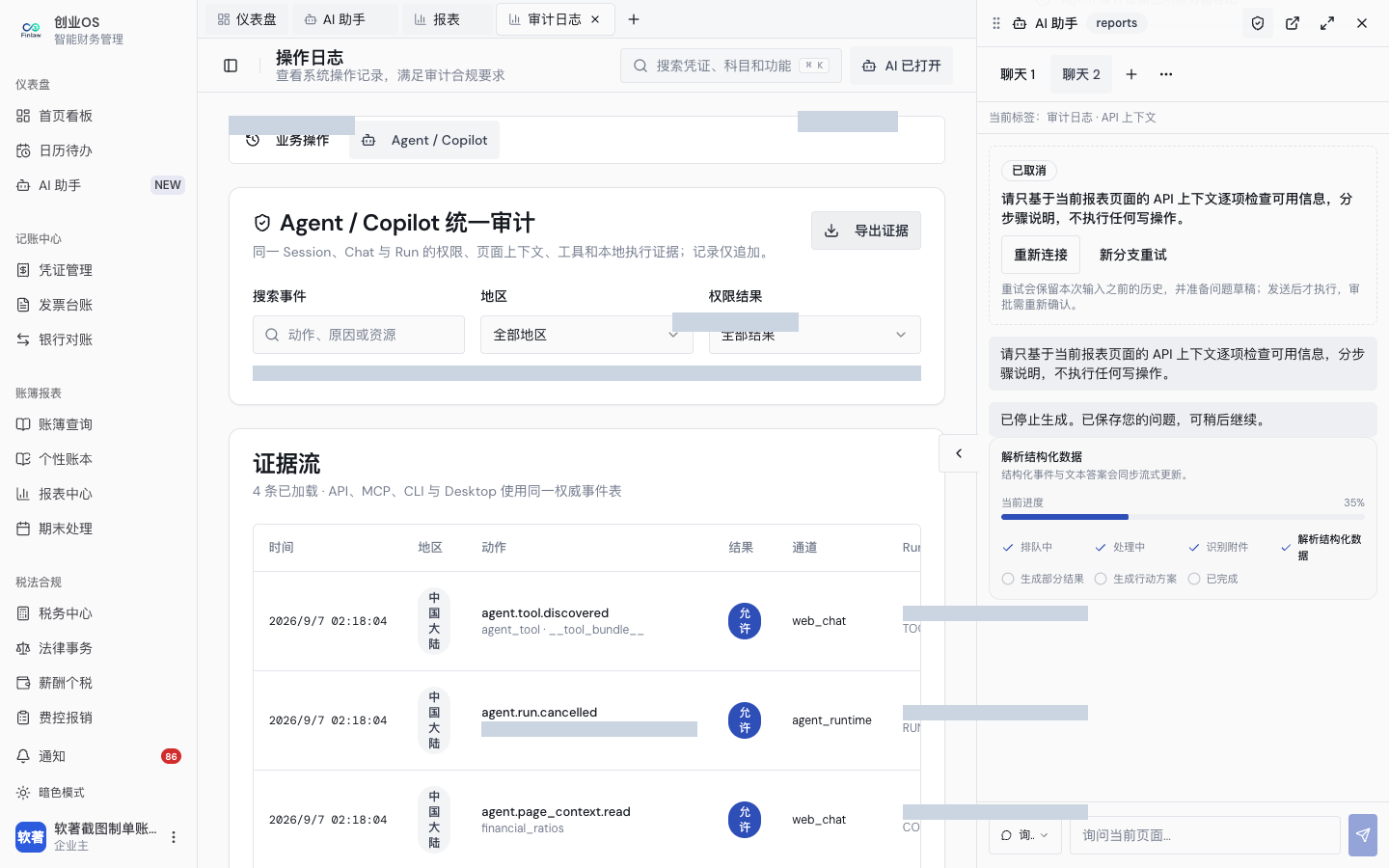Open the chat more-options ellipsis menu

tap(1166, 74)
